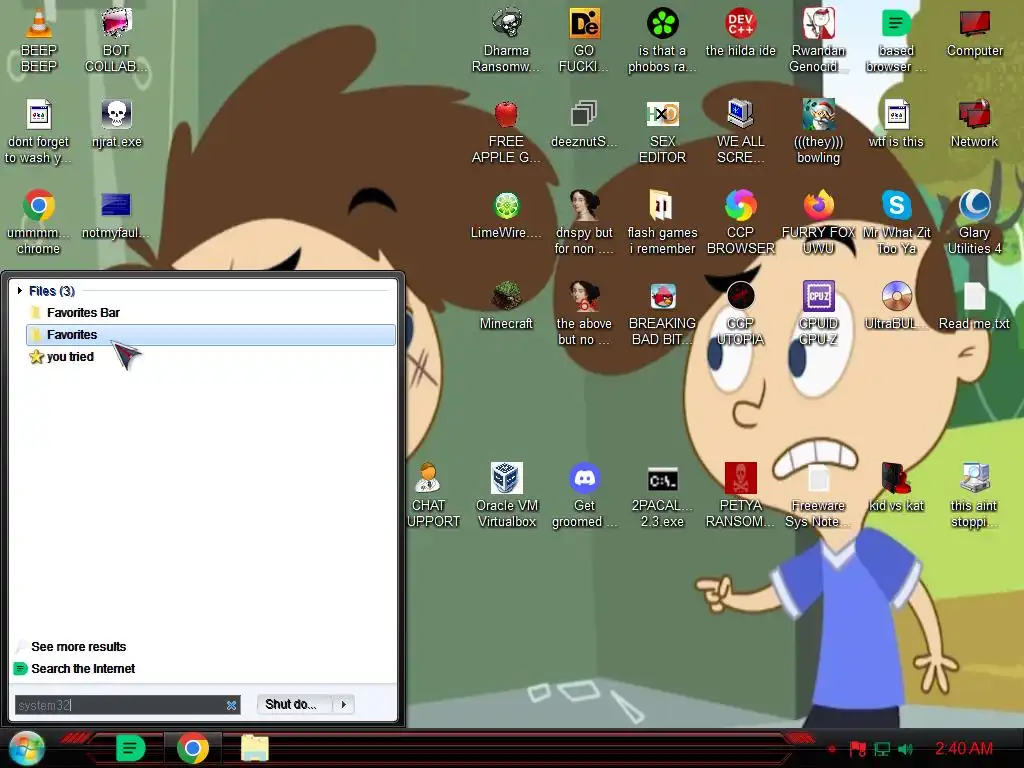This screenshot has height=768, width=1024.
Task: Open the green document app on taskbar
Action: click(130, 748)
